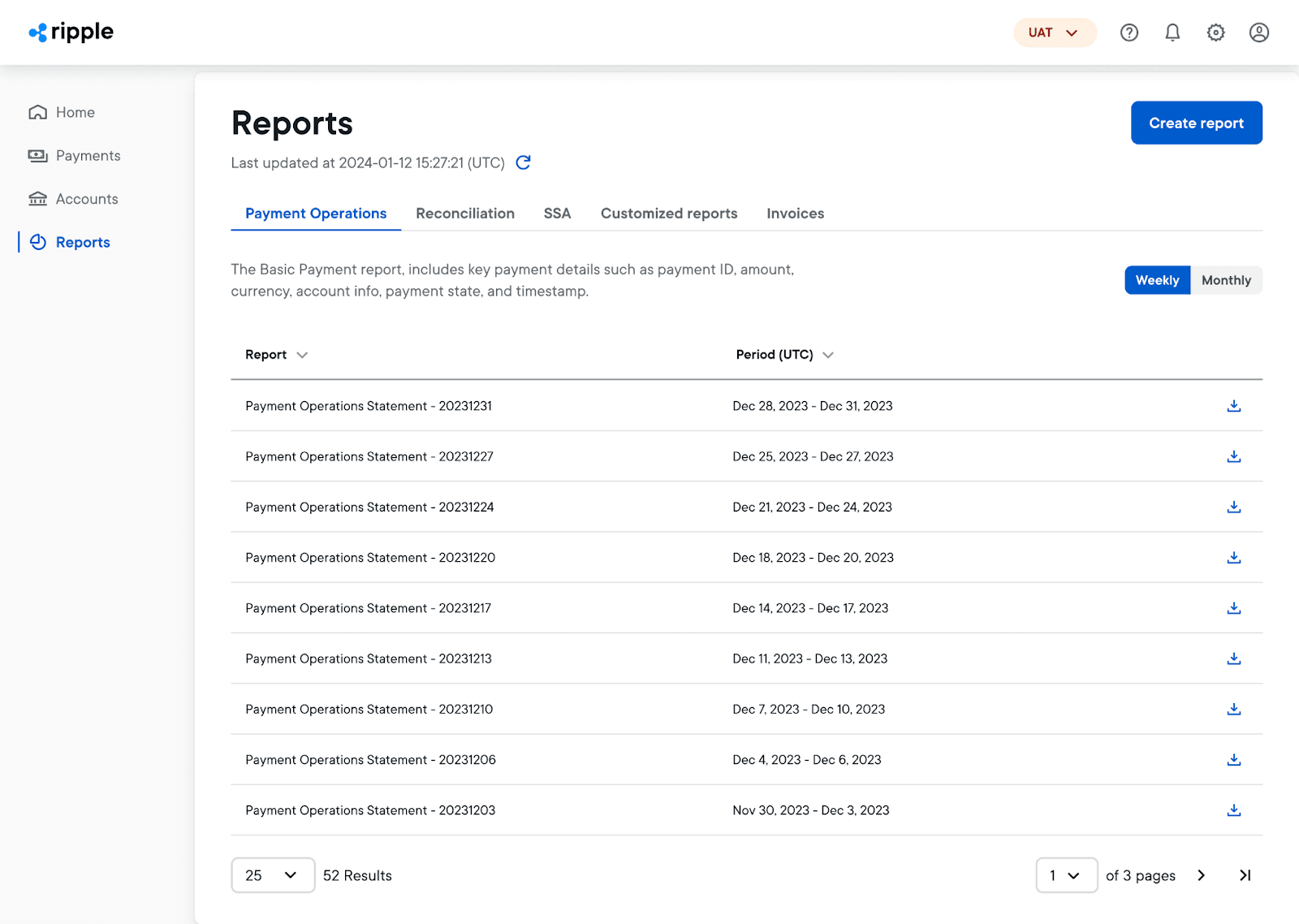
Task: Navigate to Accounts in the sidebar
Action: [86, 198]
